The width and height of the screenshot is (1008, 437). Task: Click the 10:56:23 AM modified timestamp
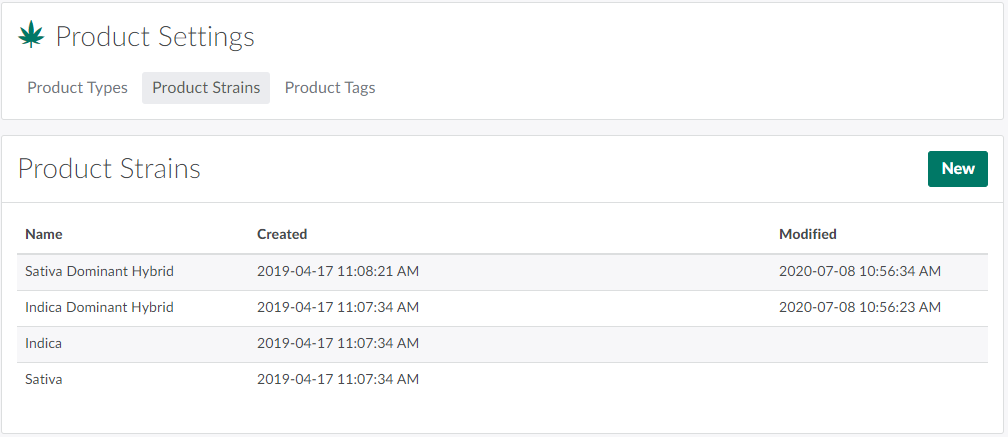pyautogui.click(x=860, y=307)
